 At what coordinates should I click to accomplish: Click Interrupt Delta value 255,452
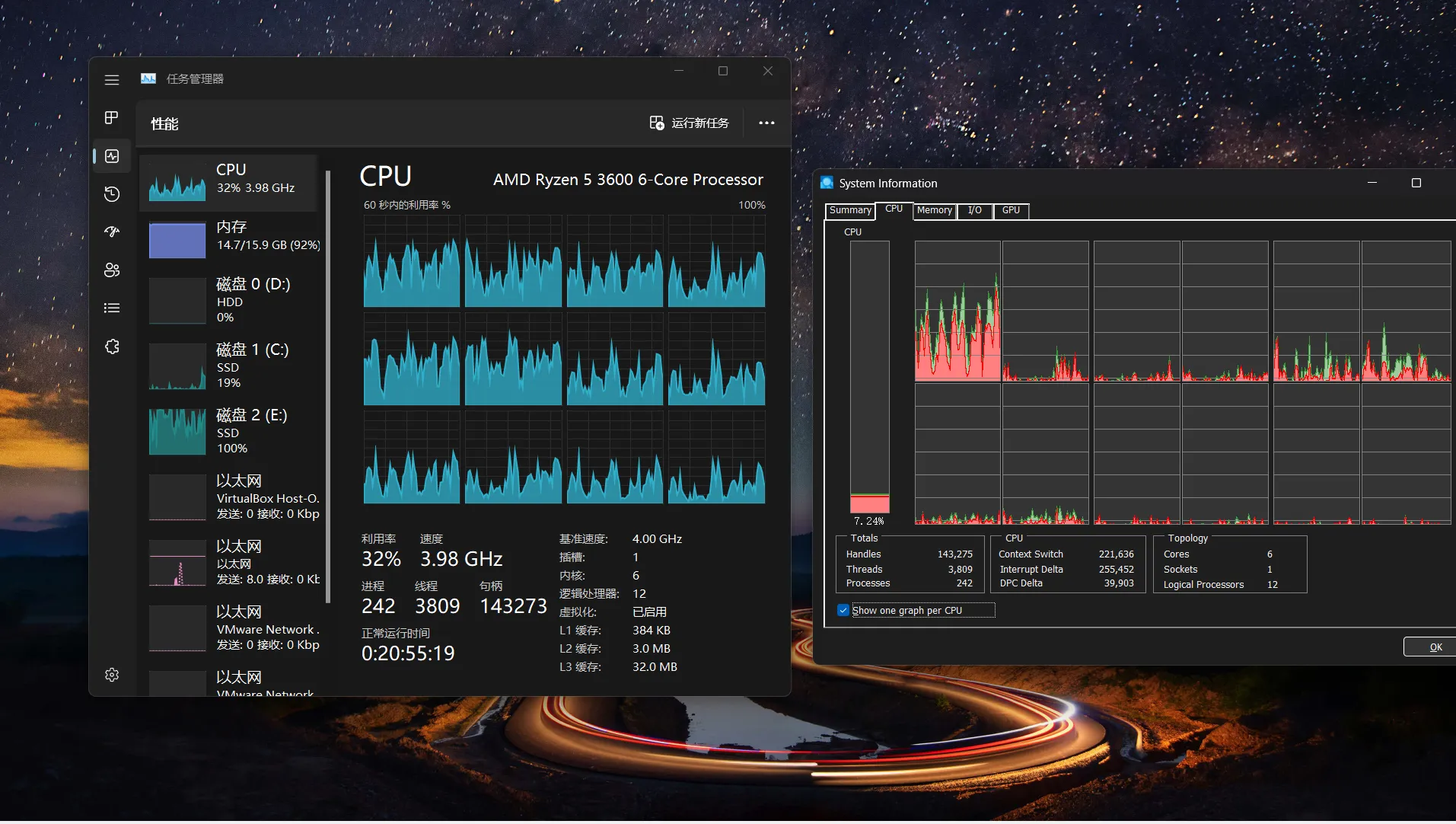1116,570
